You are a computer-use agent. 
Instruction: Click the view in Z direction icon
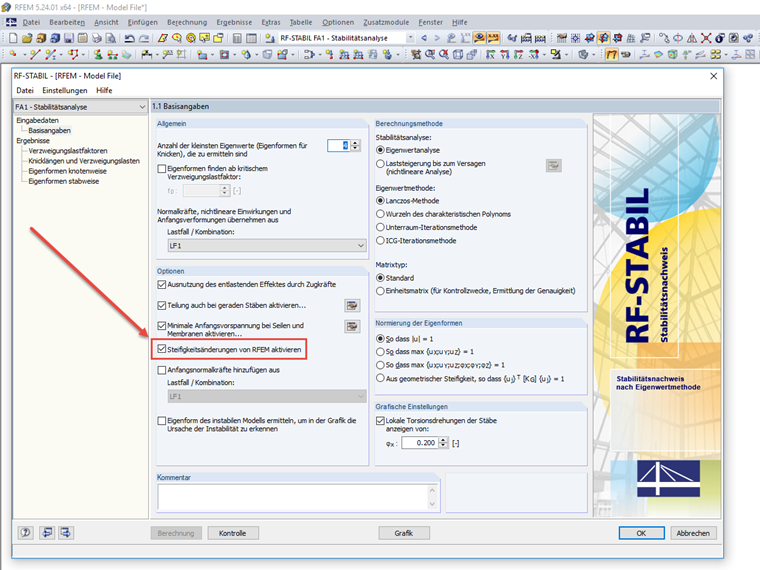(519, 55)
